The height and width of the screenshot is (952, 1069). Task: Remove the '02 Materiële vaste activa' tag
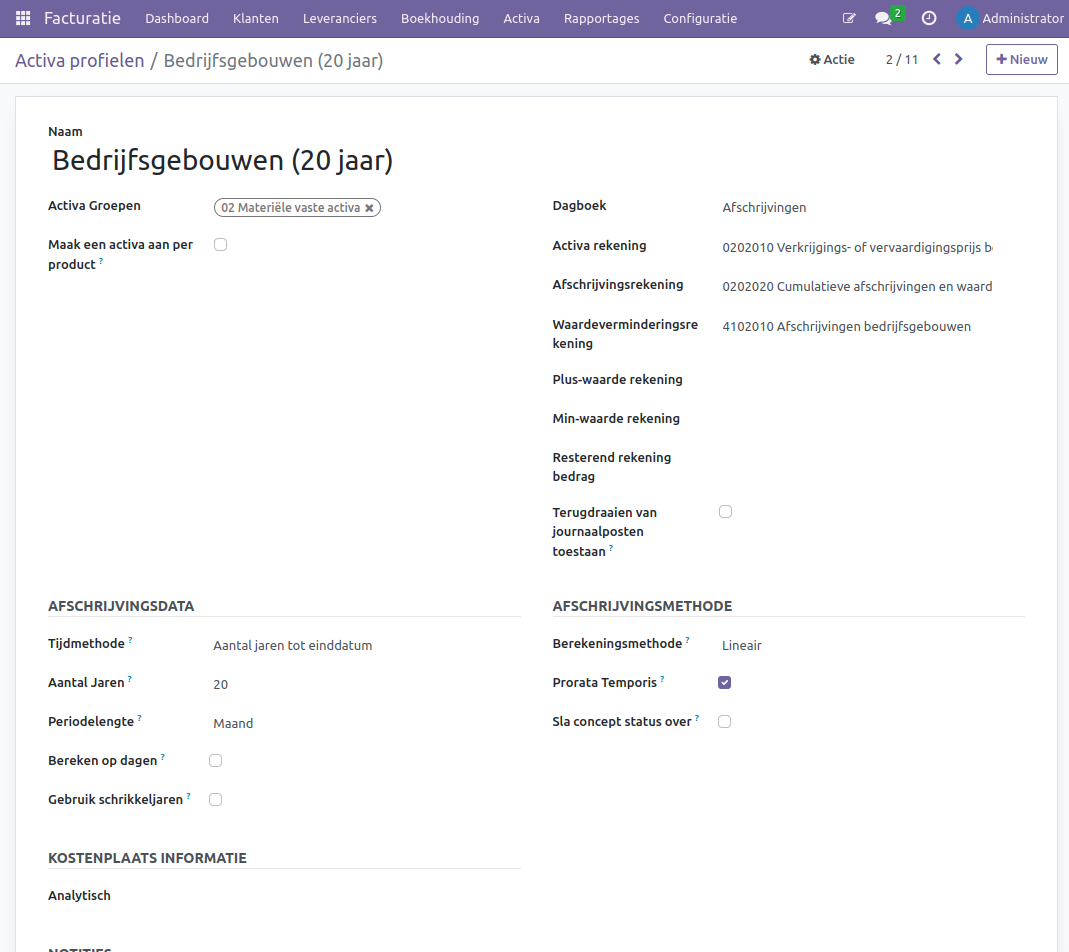click(x=370, y=207)
